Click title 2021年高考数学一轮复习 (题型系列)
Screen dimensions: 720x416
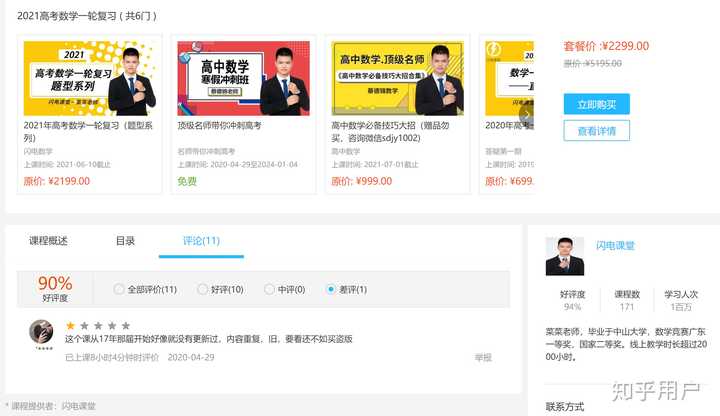[88, 131]
